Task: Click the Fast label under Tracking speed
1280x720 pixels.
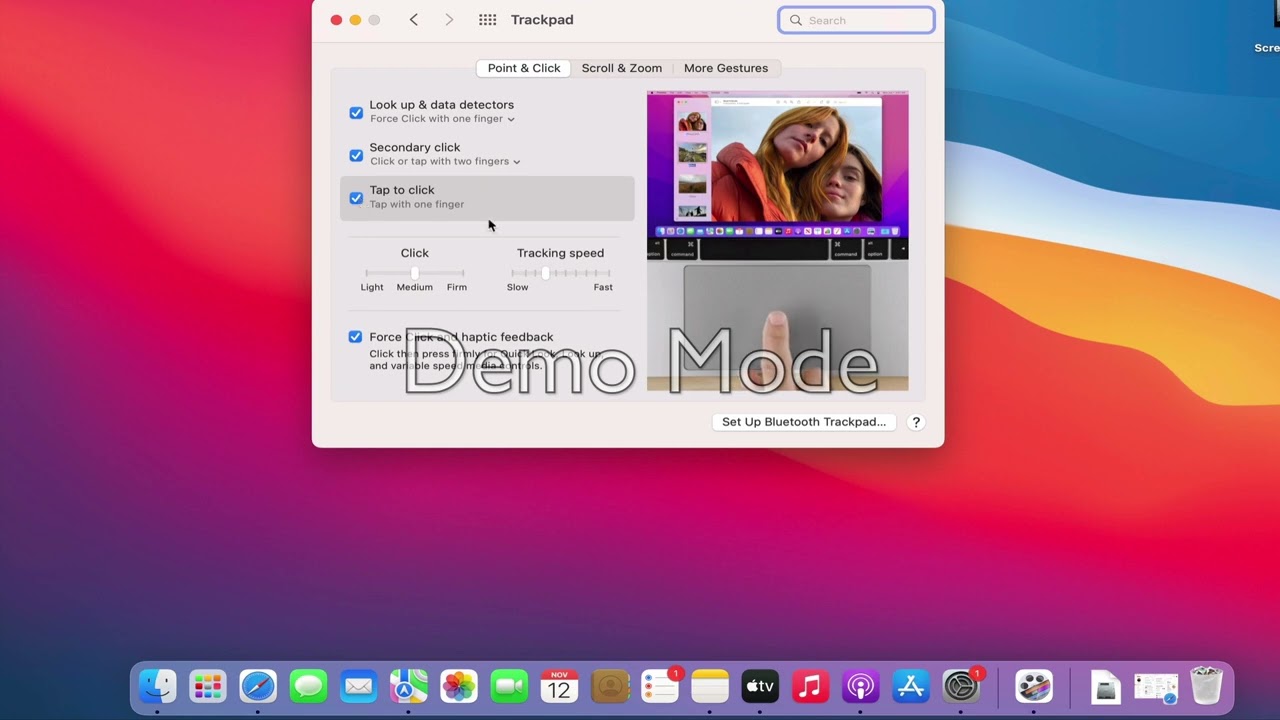Action: [603, 287]
